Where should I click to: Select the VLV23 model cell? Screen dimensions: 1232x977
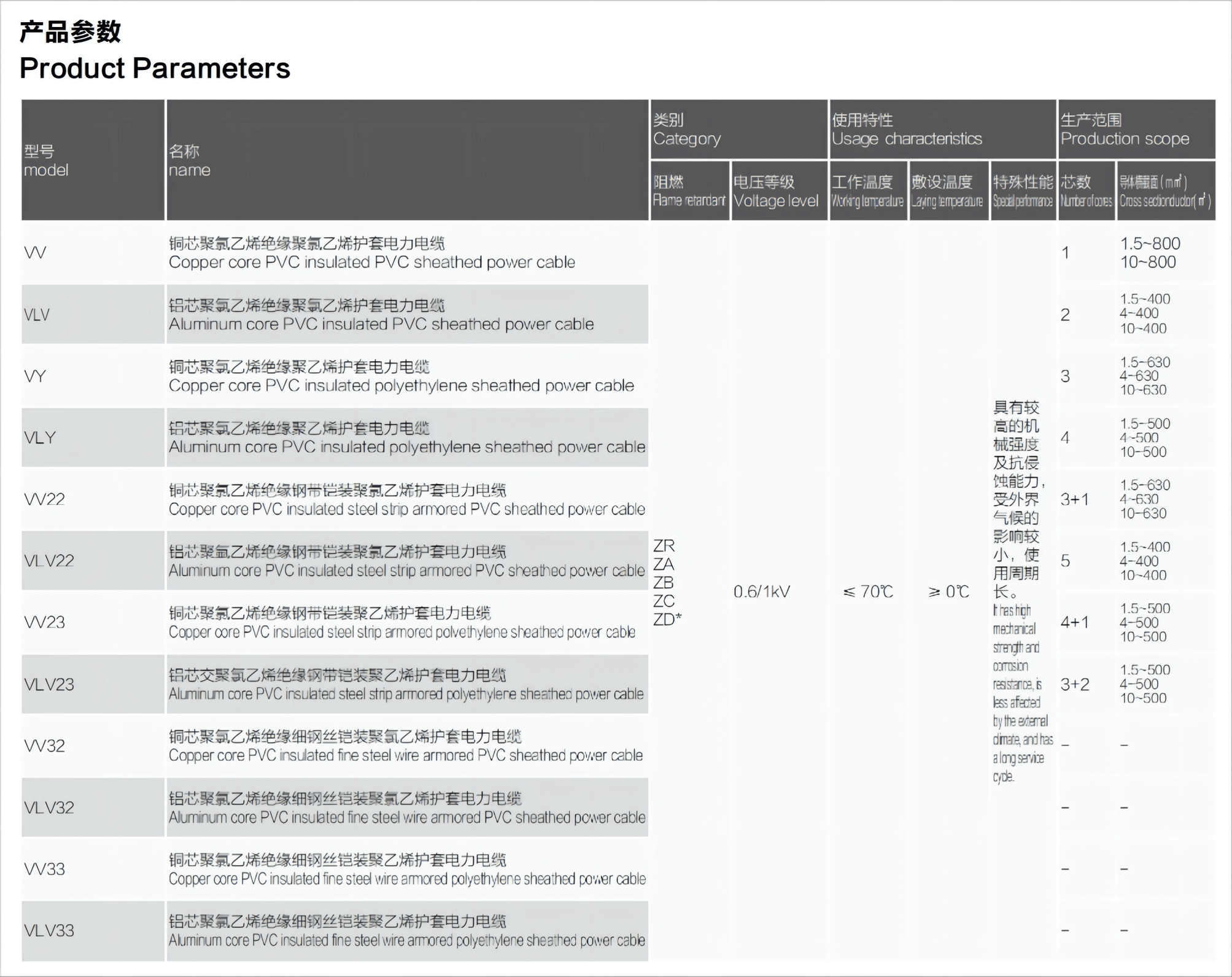[93, 684]
